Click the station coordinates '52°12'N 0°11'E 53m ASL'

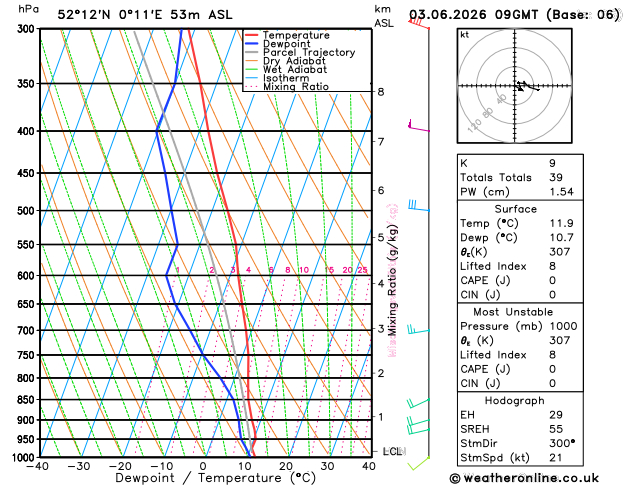click(145, 15)
